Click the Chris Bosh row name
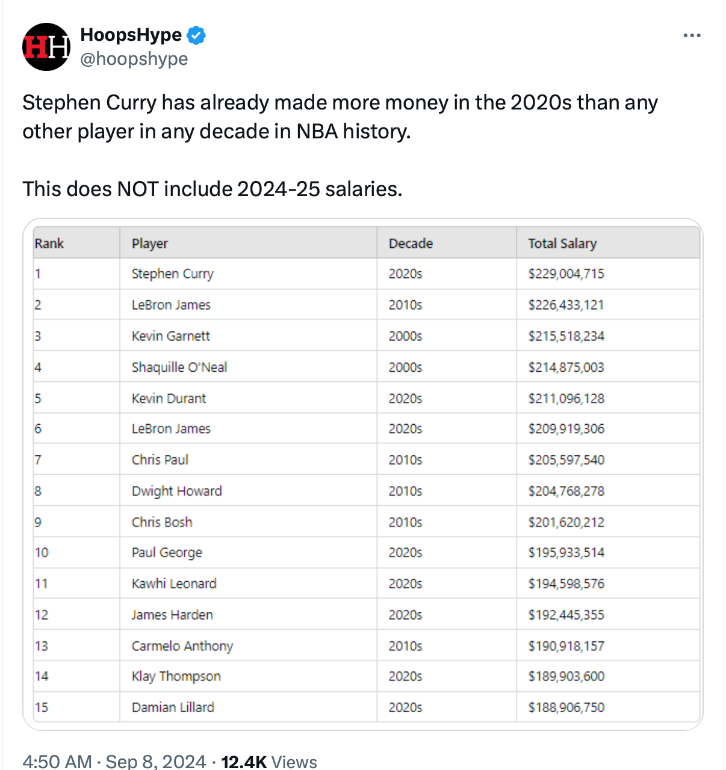Image resolution: width=726 pixels, height=770 pixels. click(x=162, y=522)
